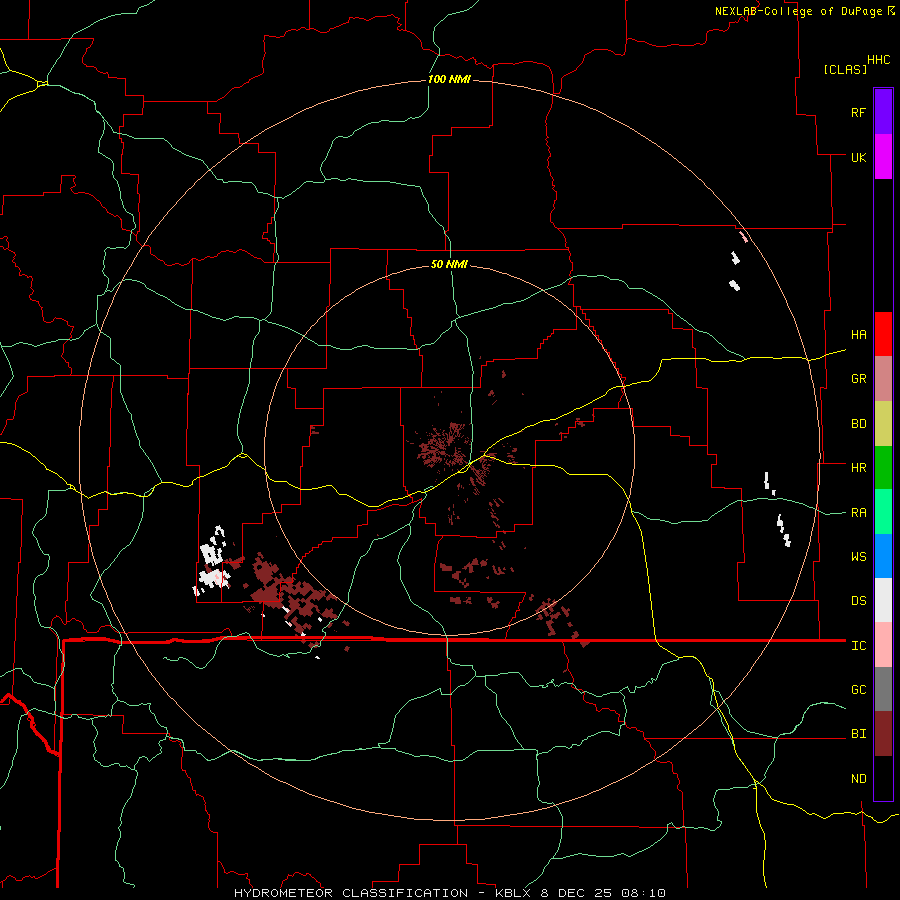Click the HR legend label
The image size is (900, 900).
(858, 468)
